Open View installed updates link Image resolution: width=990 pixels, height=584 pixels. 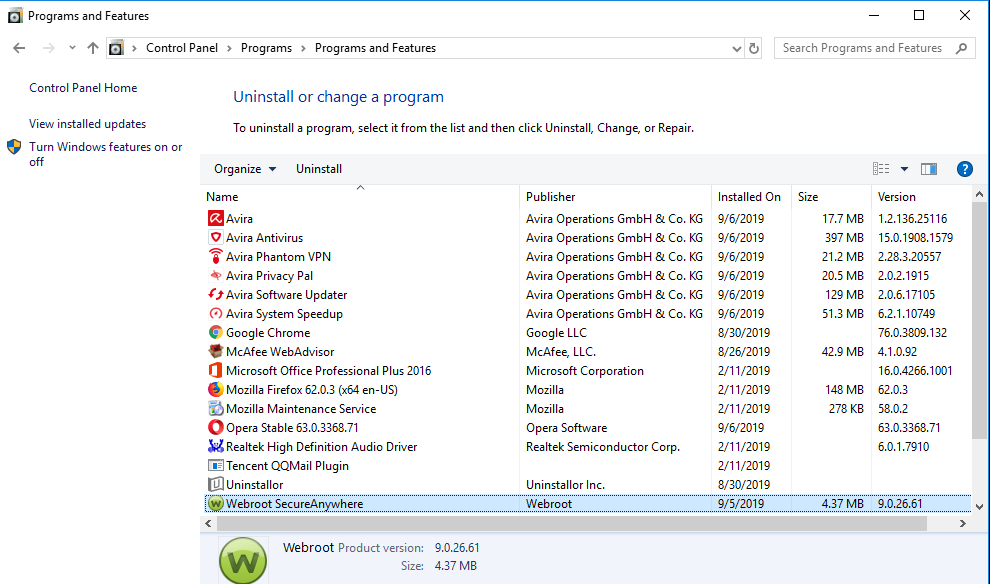point(88,124)
